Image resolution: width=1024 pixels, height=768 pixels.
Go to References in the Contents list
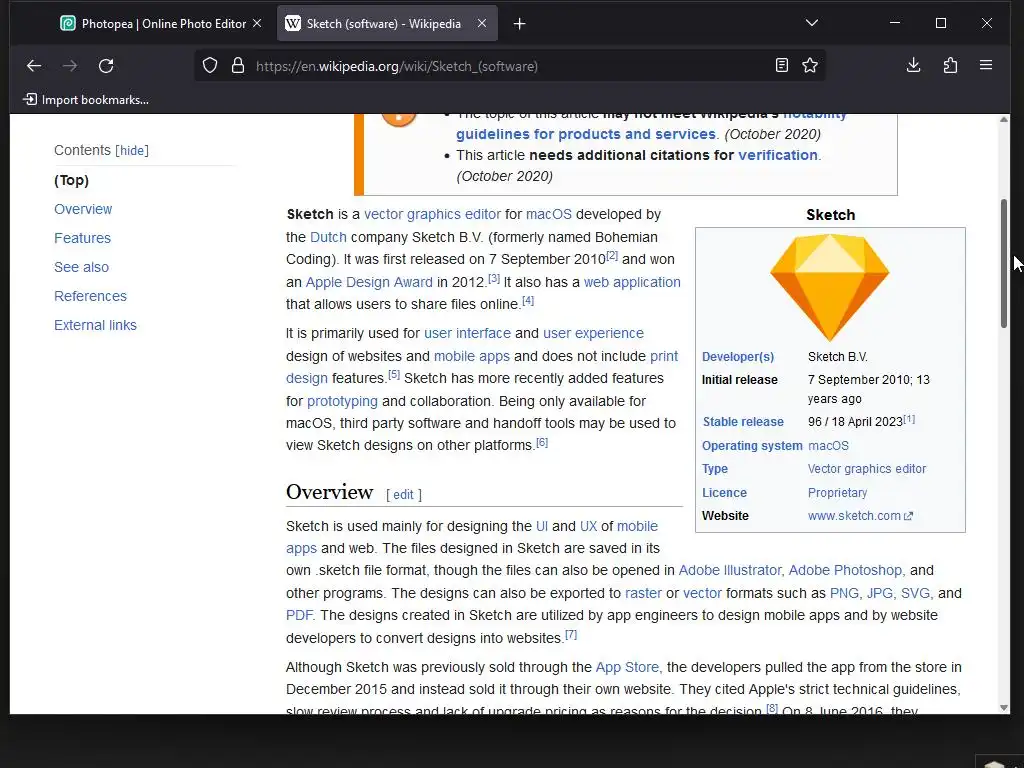click(90, 296)
